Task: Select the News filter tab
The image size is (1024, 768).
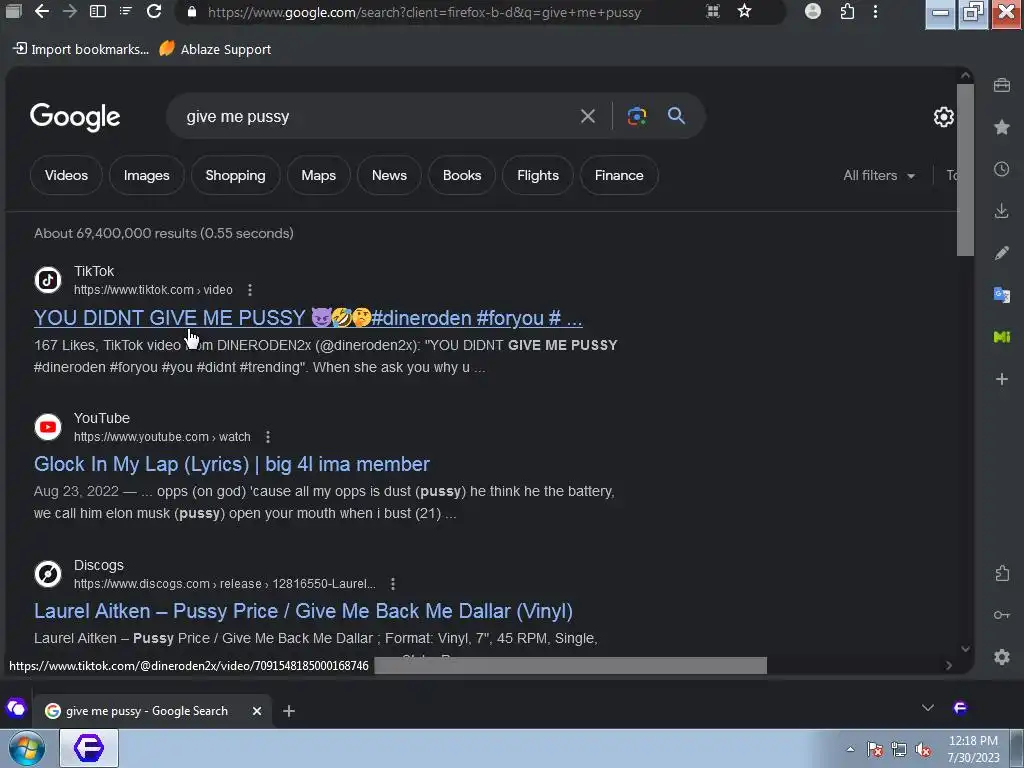Action: (389, 175)
